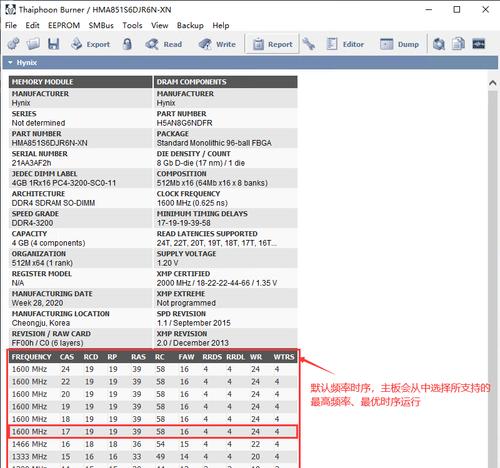Select module part number HMA851S6DJR6N-XN
The height and width of the screenshot is (468, 500).
(50, 143)
